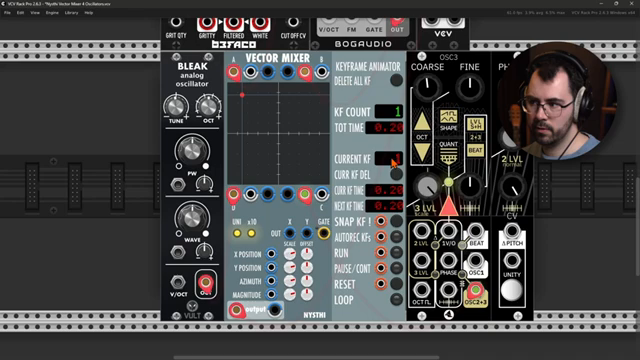
Task: Open the Help menu
Action: (89, 13)
